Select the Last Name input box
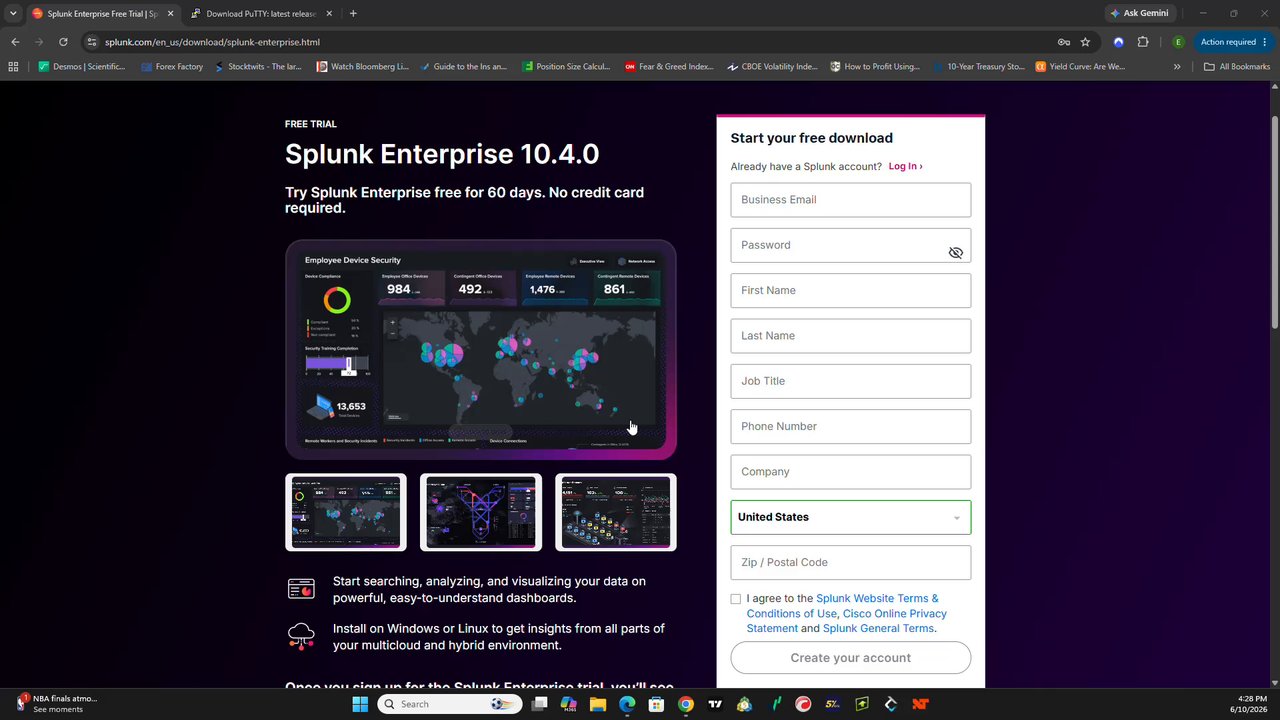Screen dimensions: 1280x720 click(850, 336)
